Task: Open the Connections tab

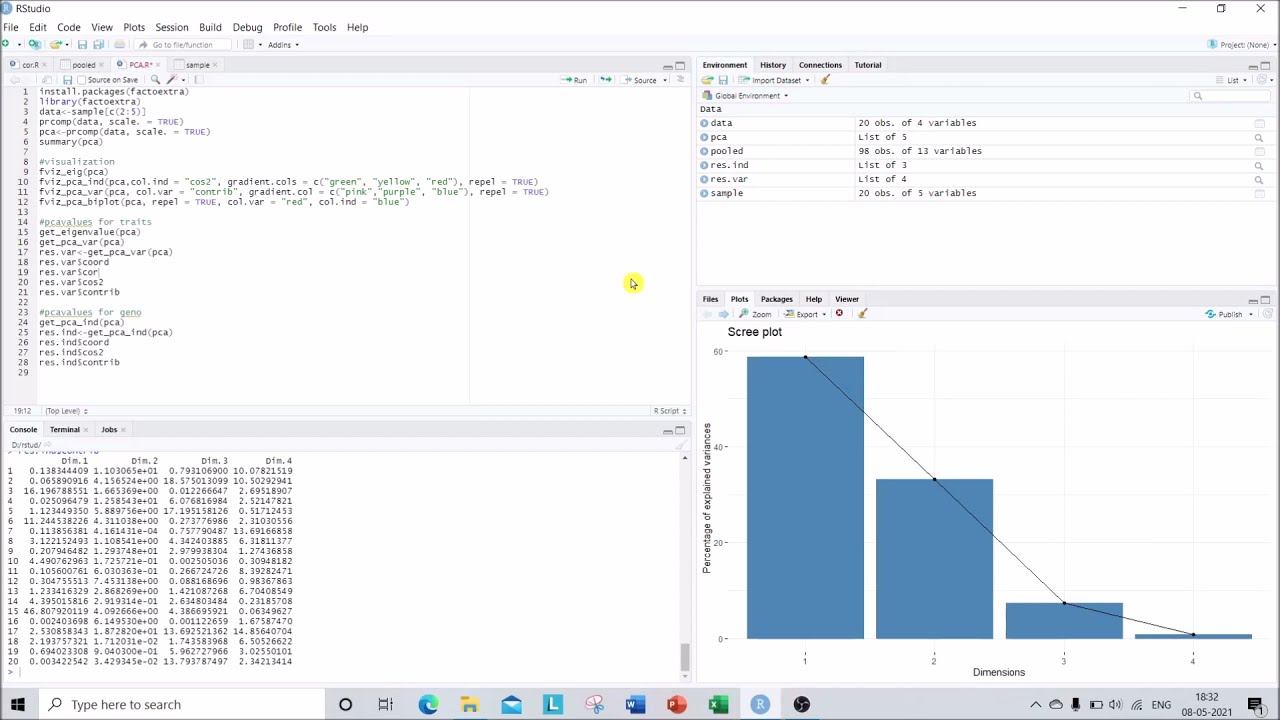Action: point(820,65)
